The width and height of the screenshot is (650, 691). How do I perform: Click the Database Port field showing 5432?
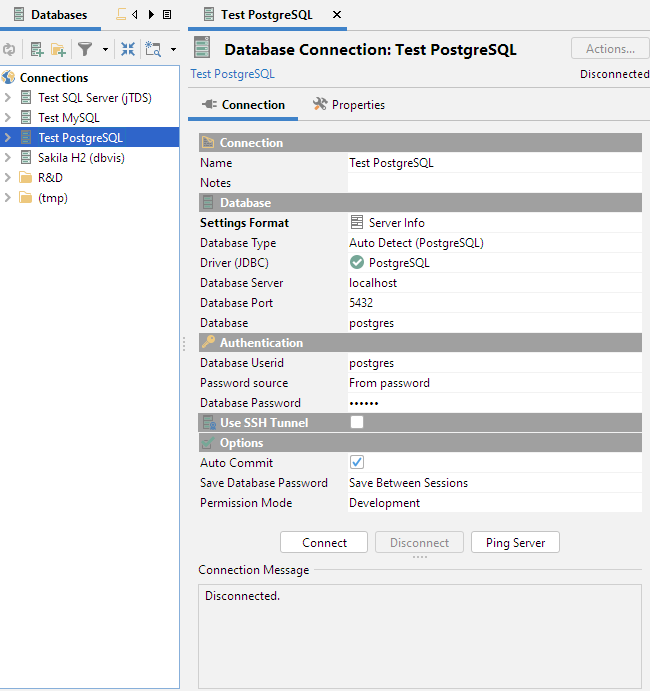click(492, 303)
